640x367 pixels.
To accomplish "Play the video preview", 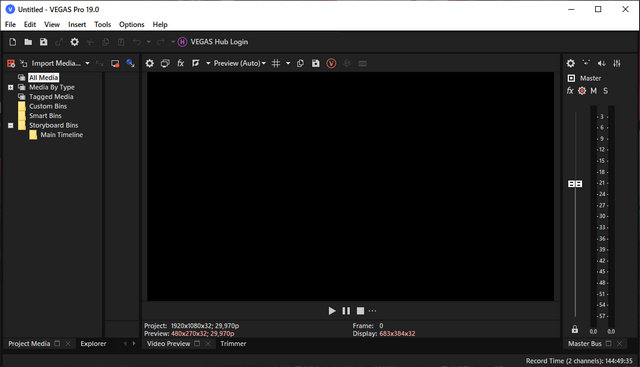I will point(332,311).
